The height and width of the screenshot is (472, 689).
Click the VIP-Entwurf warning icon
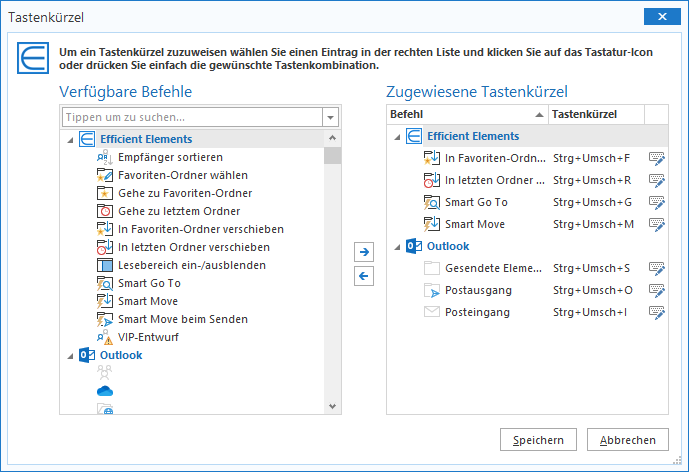105,337
